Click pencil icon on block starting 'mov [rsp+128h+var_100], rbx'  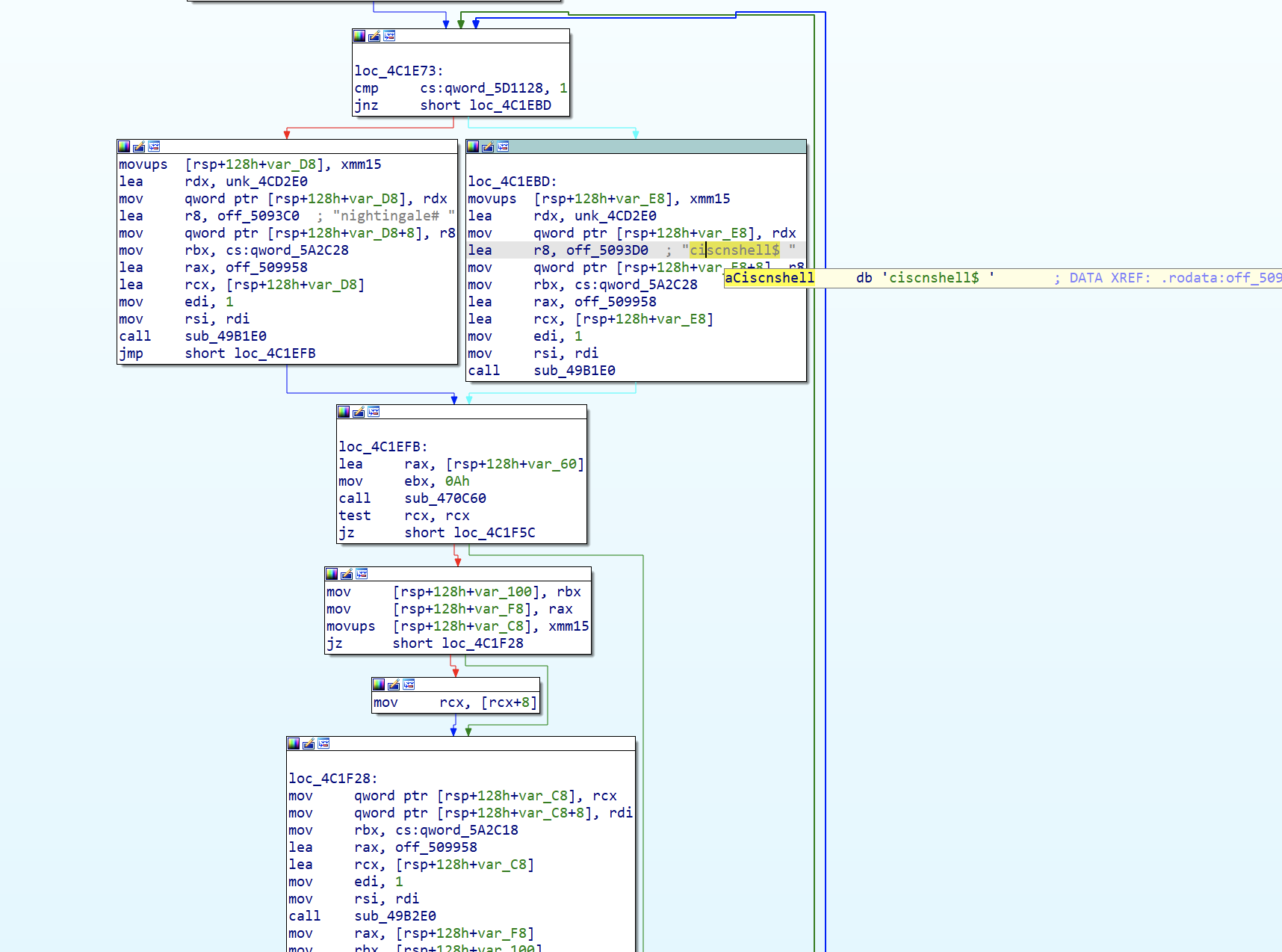point(347,574)
